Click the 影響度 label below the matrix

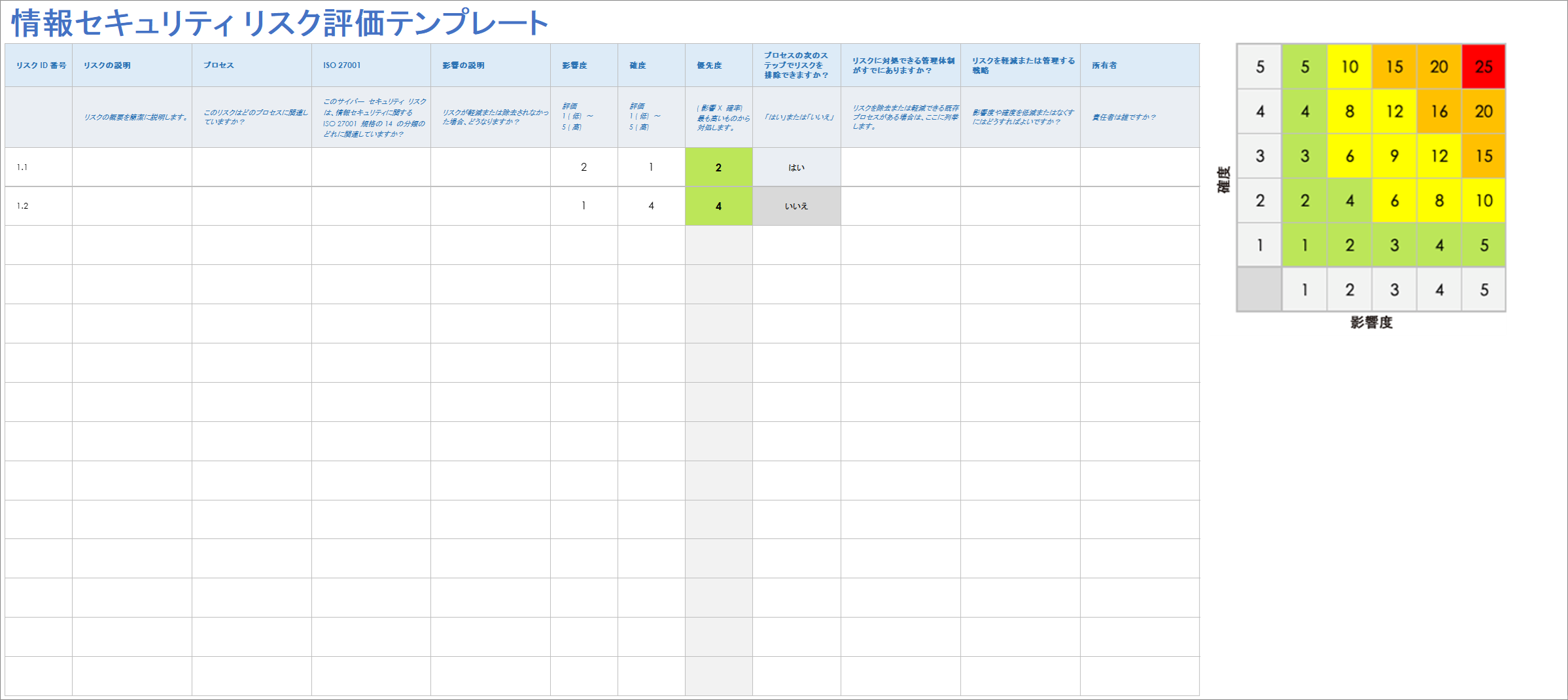(x=1371, y=323)
